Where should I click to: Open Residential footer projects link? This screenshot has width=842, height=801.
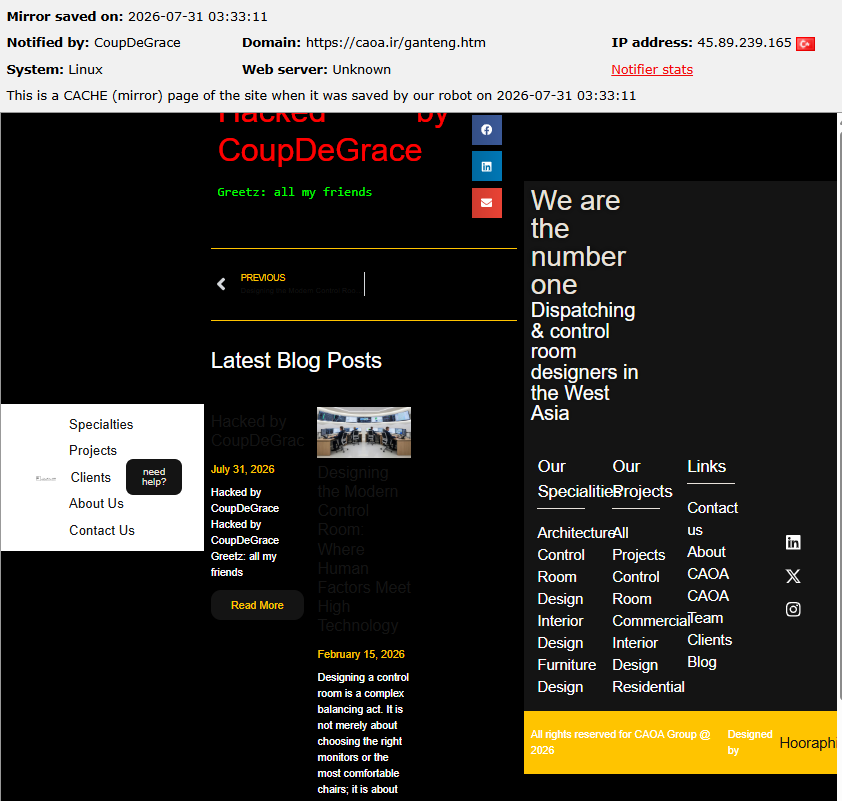point(648,687)
